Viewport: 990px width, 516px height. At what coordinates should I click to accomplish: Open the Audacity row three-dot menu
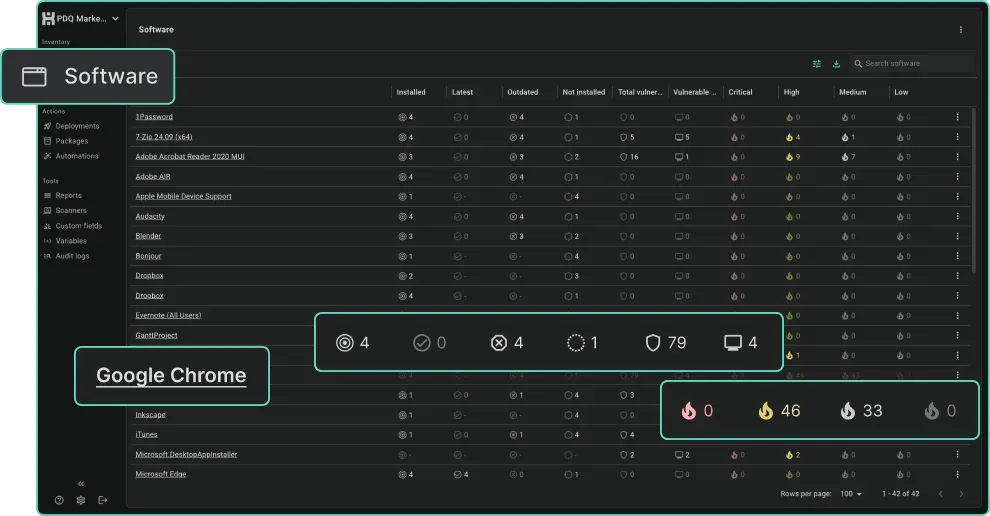[x=957, y=217]
